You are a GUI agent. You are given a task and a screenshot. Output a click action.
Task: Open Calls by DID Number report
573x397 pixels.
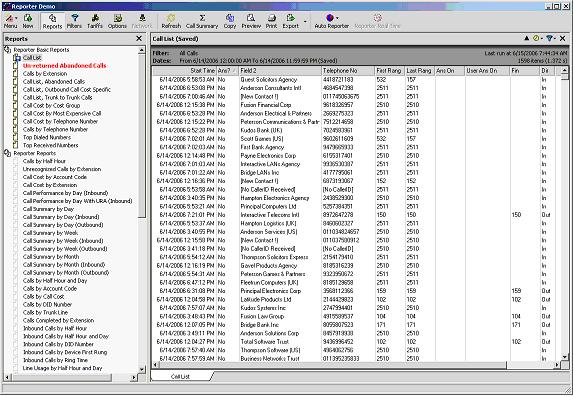point(47,305)
